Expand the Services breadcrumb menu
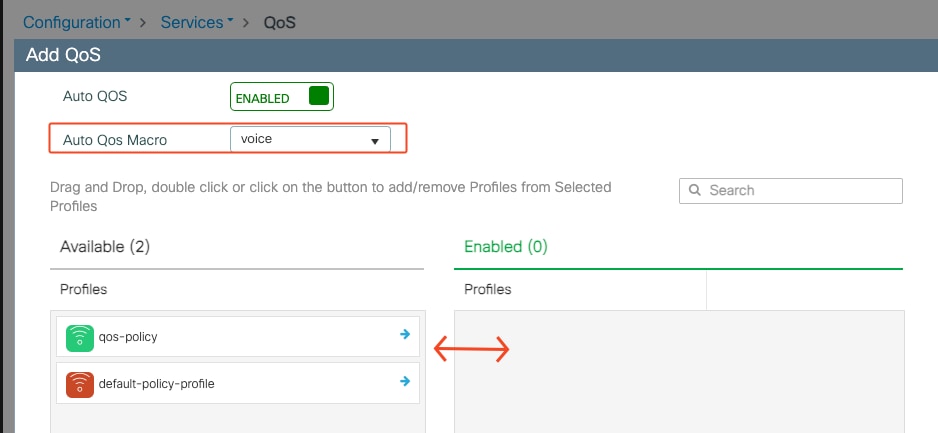 [197, 23]
